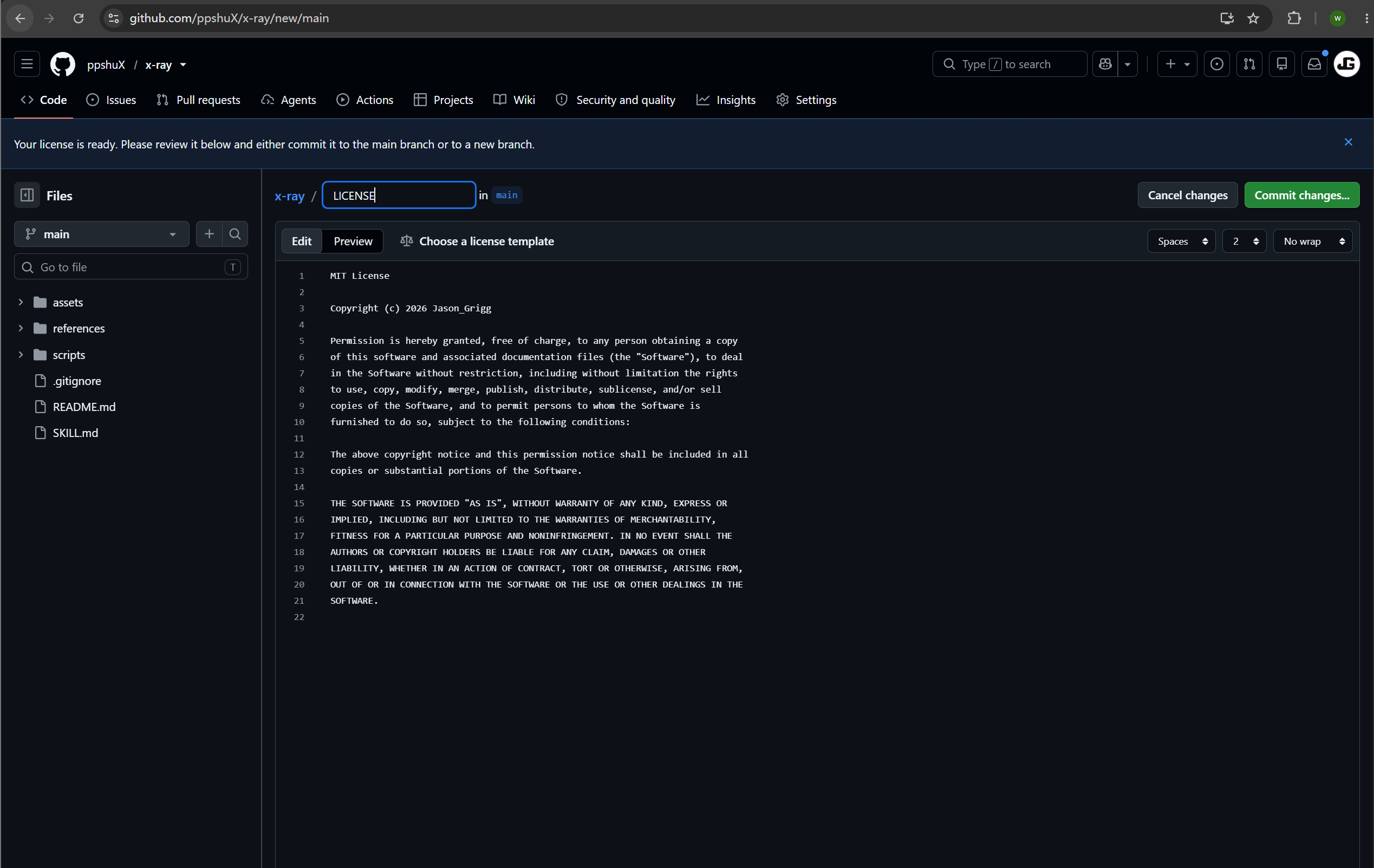Screen dimensions: 1374x868
Task: Reload the browser page
Action: tap(79, 18)
